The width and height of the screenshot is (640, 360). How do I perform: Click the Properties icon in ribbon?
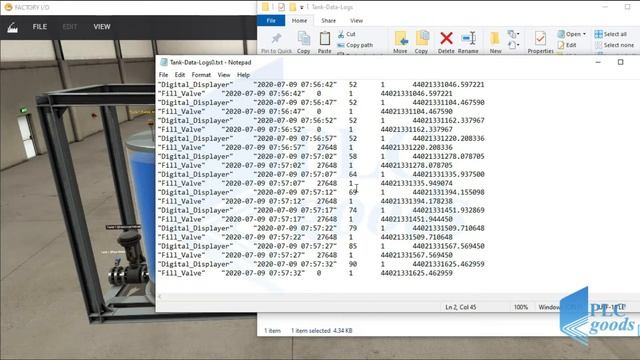tap(540, 39)
